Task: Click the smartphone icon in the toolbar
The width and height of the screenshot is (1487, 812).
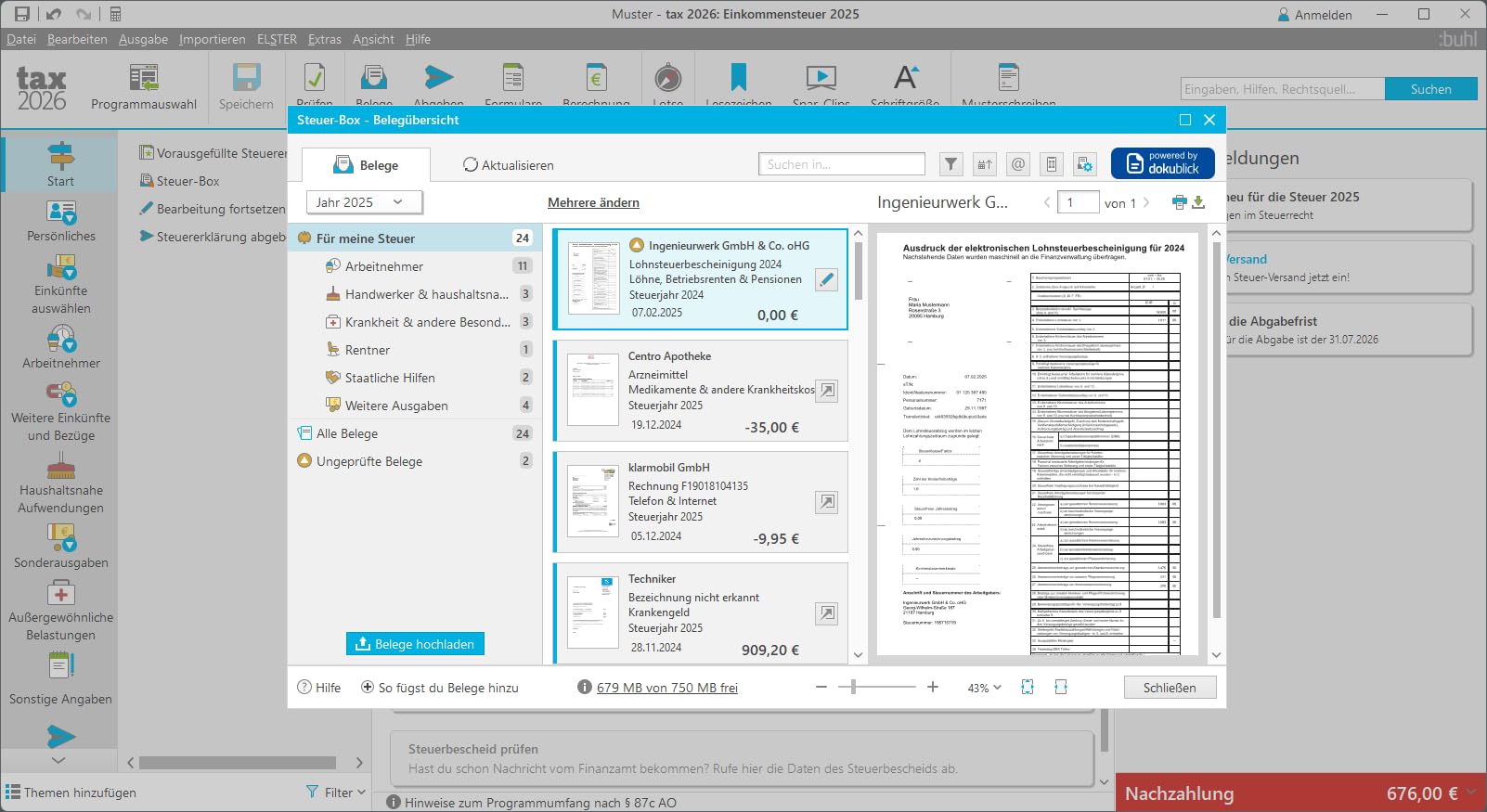Action: (x=1051, y=164)
